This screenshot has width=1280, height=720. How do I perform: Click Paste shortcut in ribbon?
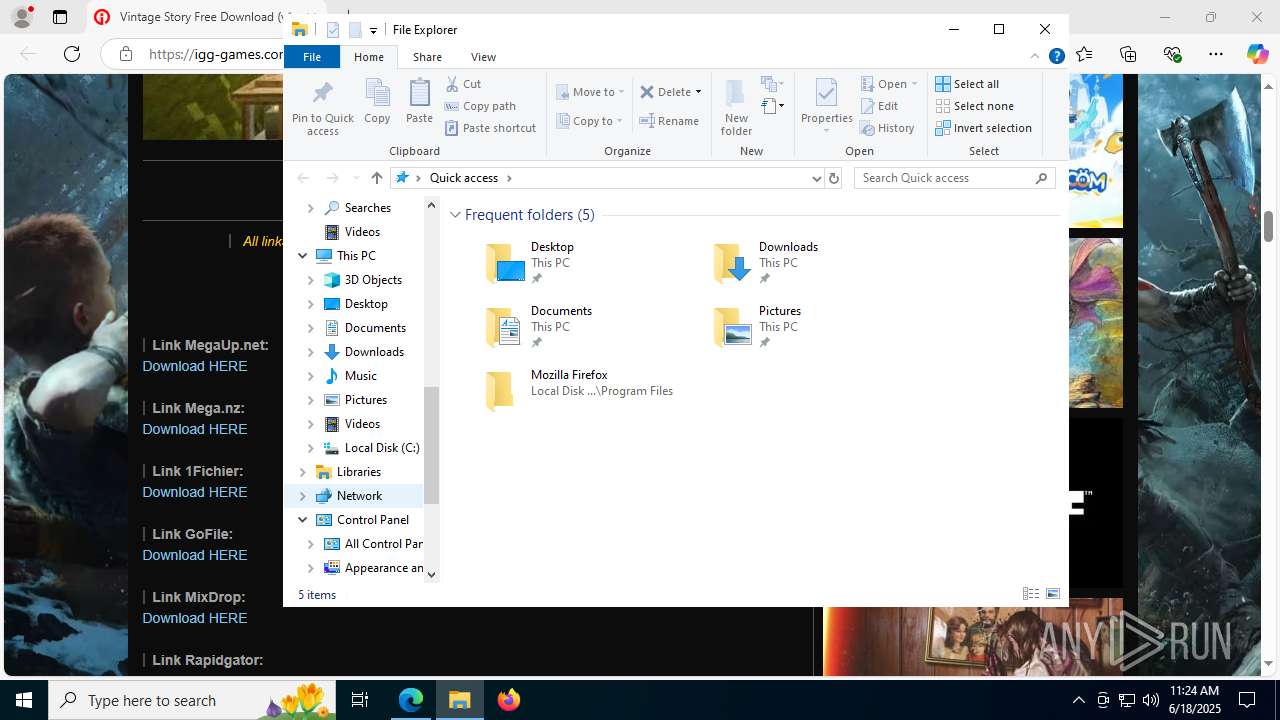click(491, 128)
